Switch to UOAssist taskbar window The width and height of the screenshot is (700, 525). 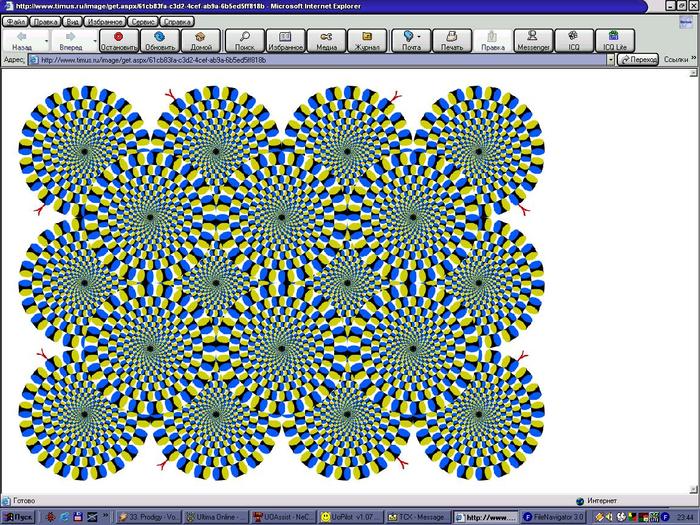pyautogui.click(x=283, y=517)
